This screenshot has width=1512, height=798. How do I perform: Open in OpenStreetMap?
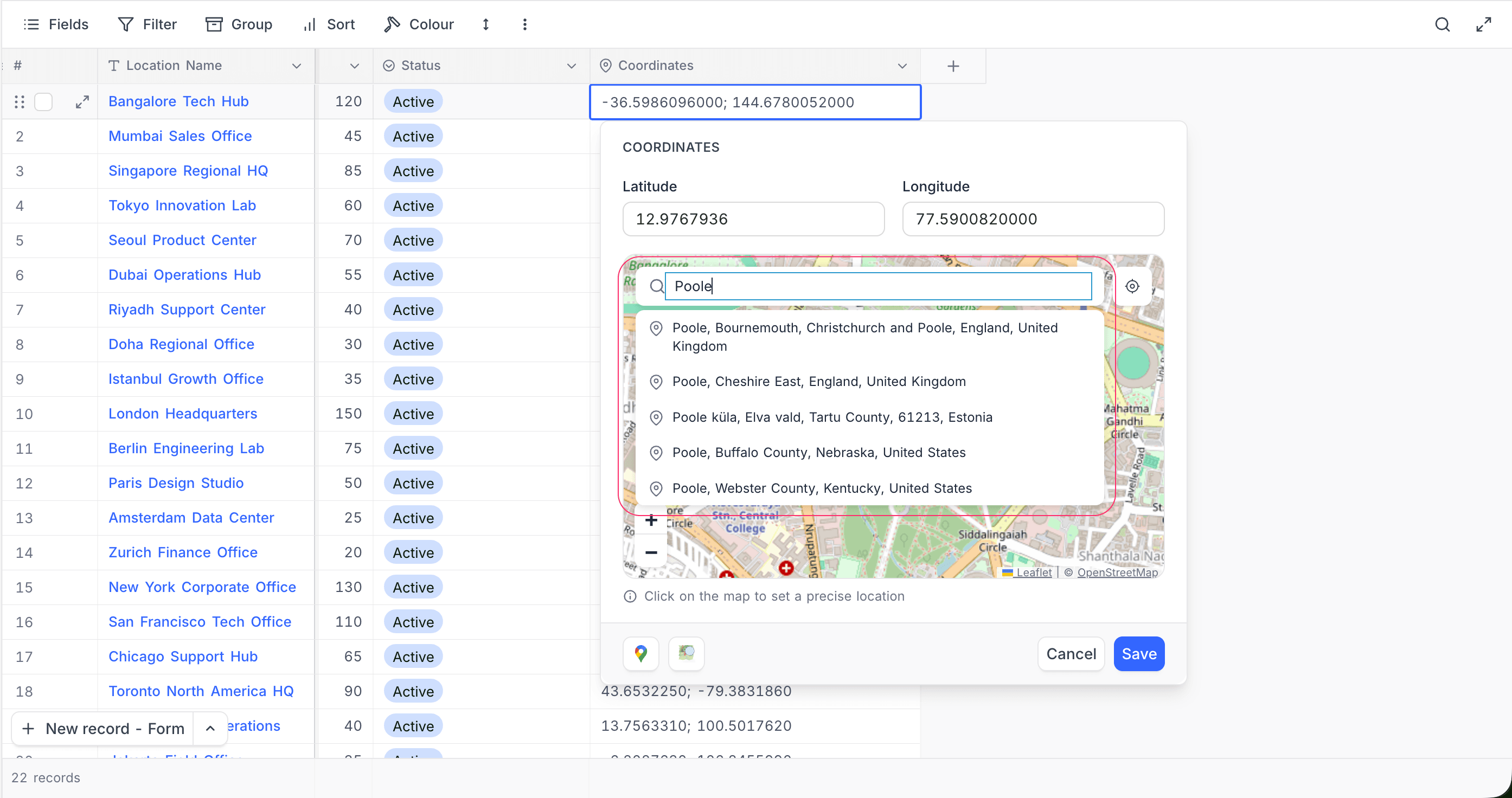[x=685, y=654]
